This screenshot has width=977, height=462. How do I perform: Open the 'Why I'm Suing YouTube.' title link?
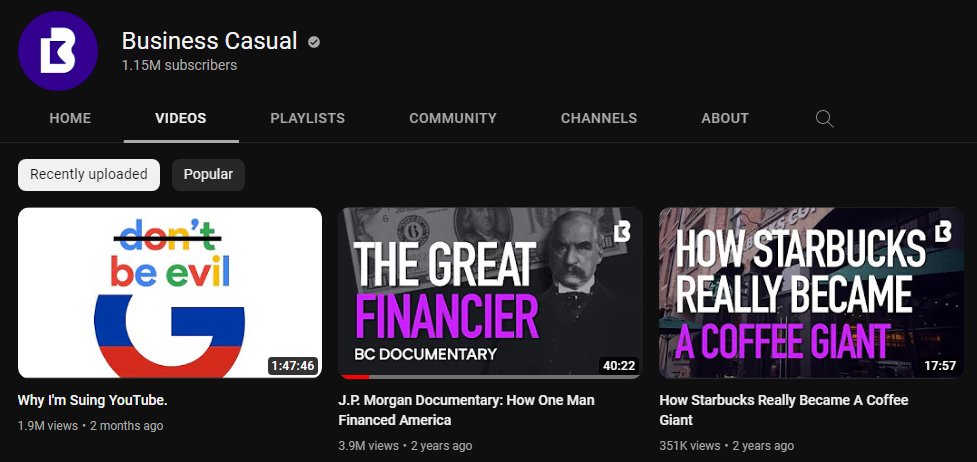click(93, 400)
